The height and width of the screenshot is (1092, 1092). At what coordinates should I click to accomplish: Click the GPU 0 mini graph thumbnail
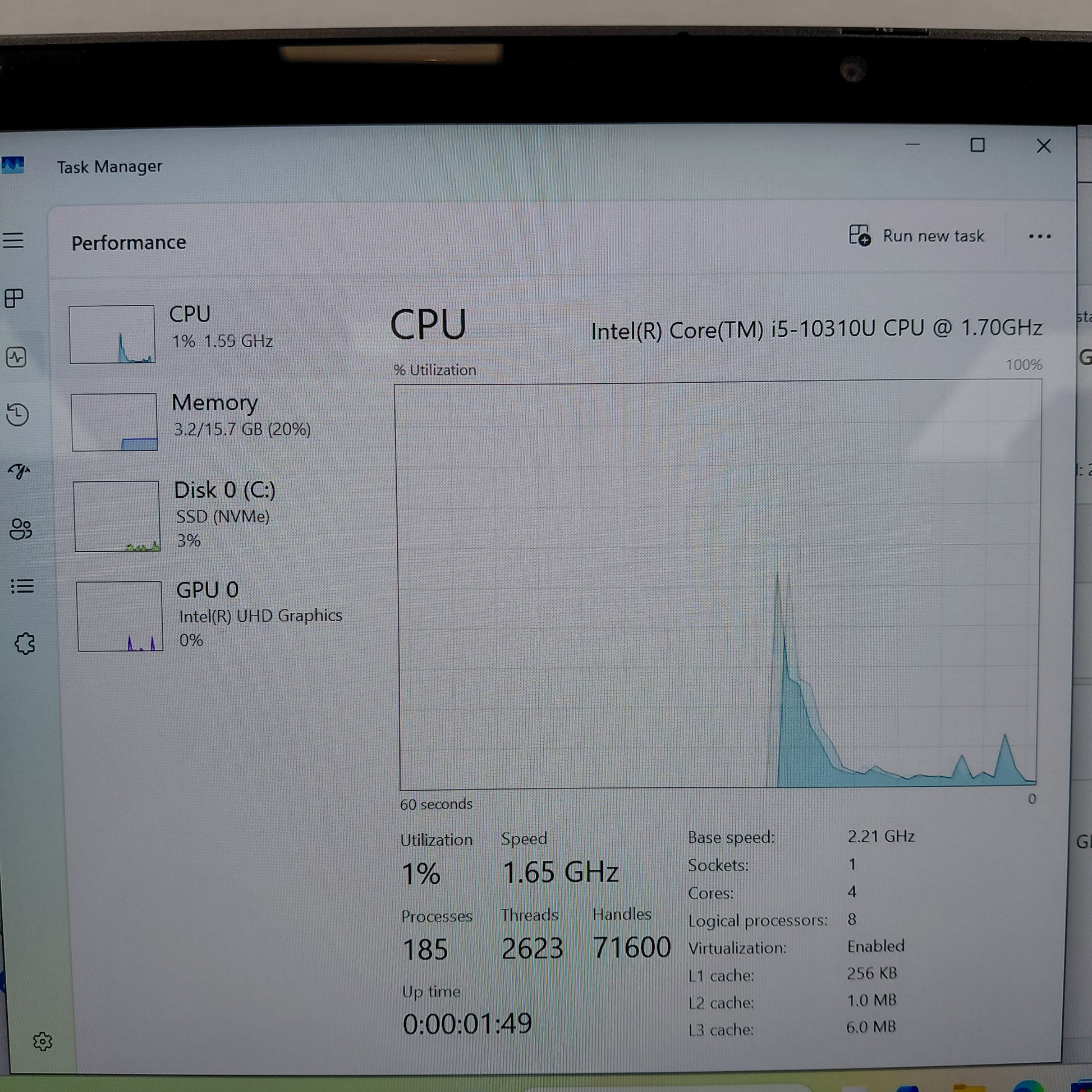120,616
